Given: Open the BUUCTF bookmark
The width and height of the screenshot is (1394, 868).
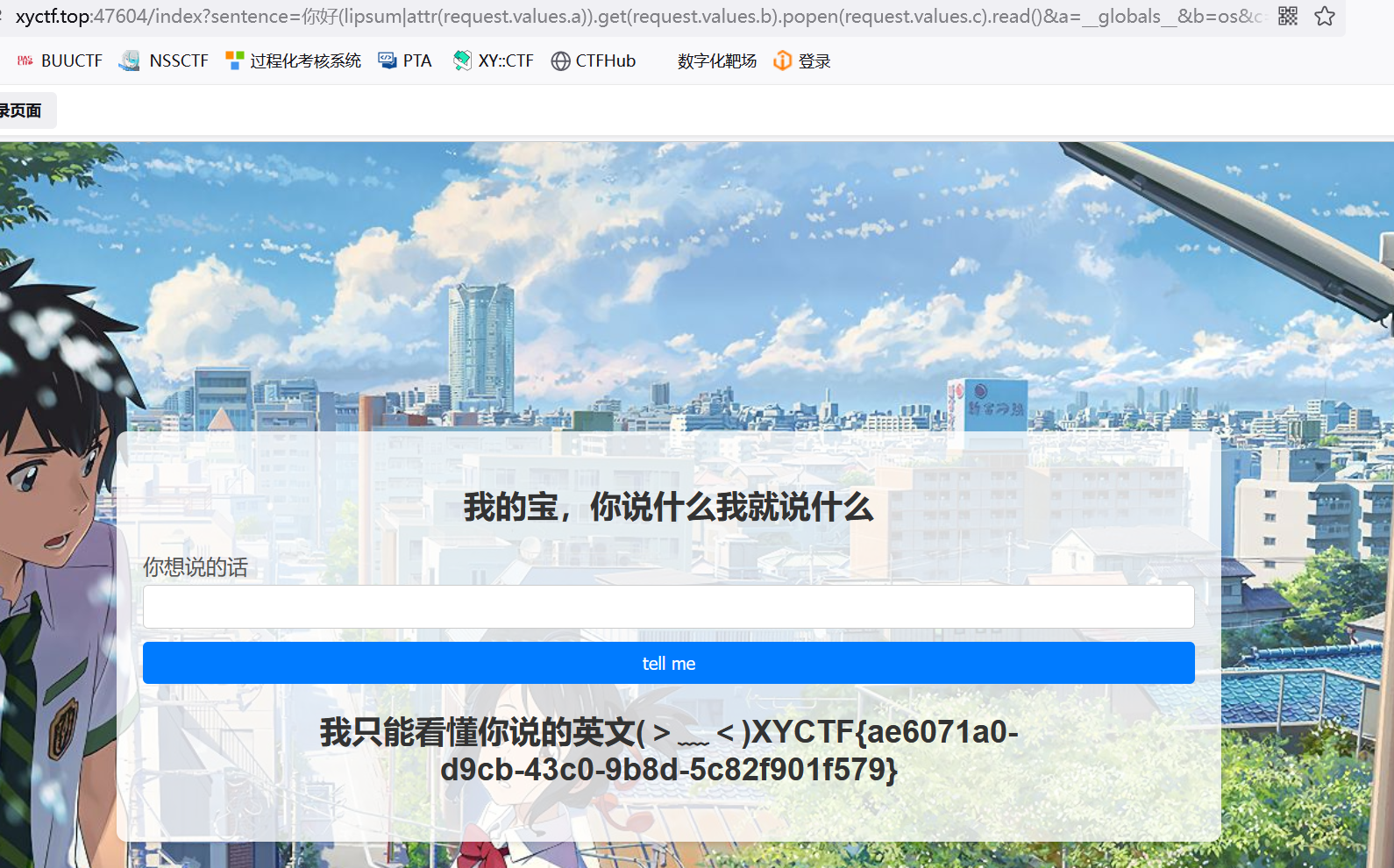Looking at the screenshot, I should [60, 60].
